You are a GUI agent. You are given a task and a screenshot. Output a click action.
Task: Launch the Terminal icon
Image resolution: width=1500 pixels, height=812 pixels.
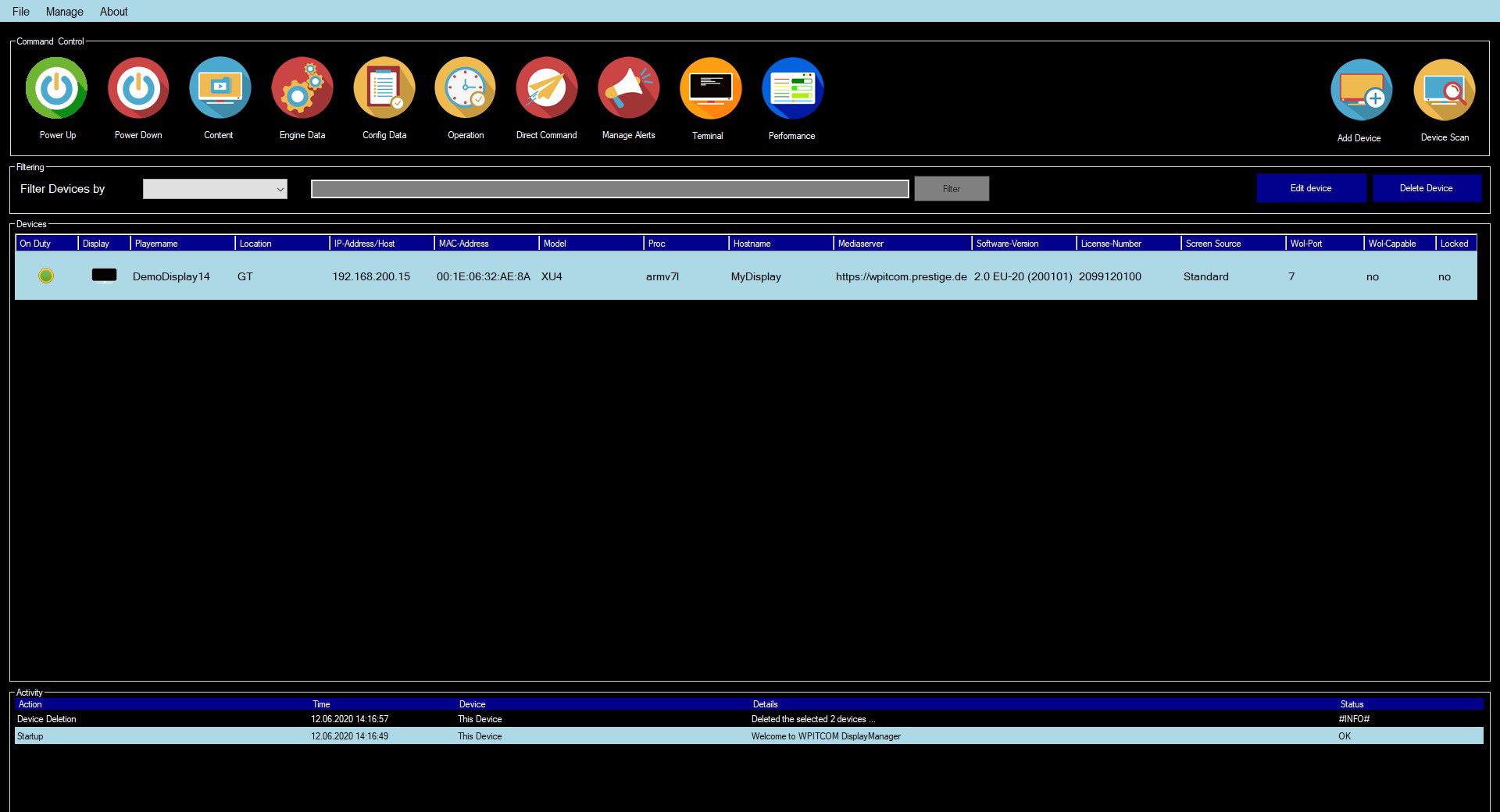(x=709, y=88)
